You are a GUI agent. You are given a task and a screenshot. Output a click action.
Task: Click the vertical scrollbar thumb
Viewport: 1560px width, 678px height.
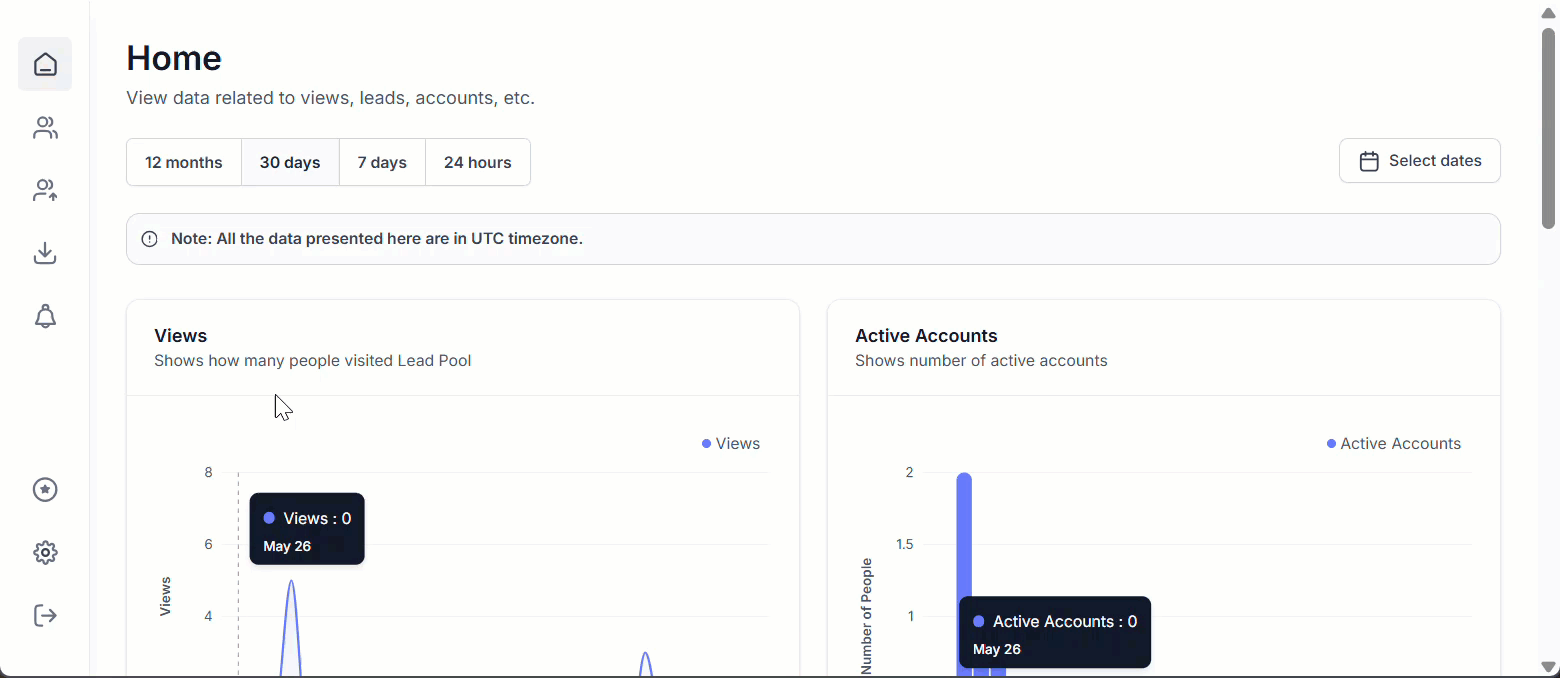pos(1548,128)
